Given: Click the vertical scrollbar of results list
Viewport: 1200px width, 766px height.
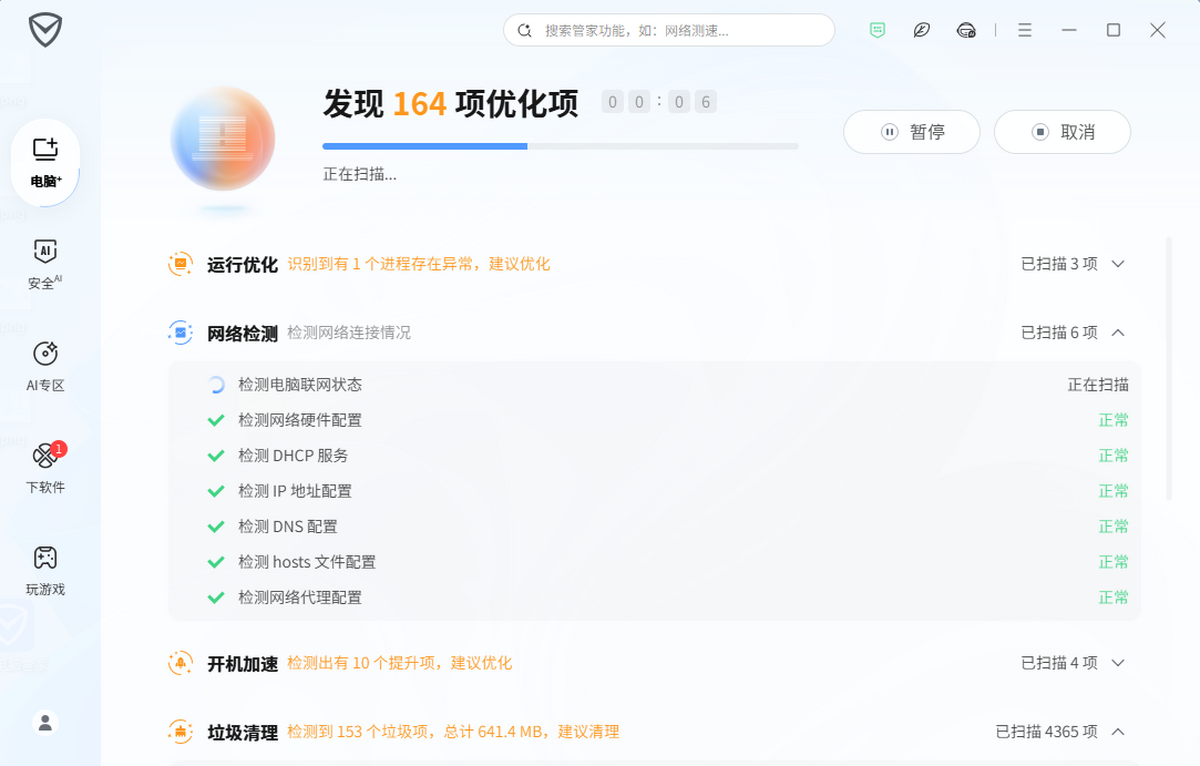Looking at the screenshot, I should [1169, 368].
